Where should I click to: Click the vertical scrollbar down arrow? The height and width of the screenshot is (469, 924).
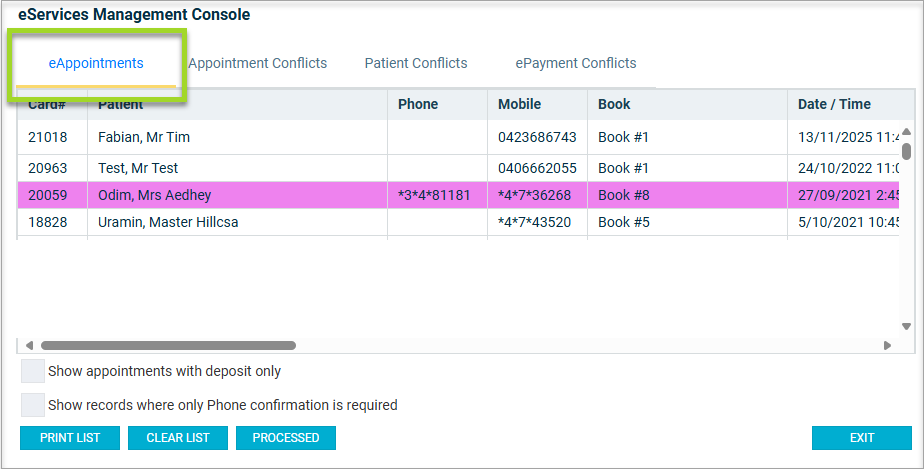pyautogui.click(x=906, y=326)
